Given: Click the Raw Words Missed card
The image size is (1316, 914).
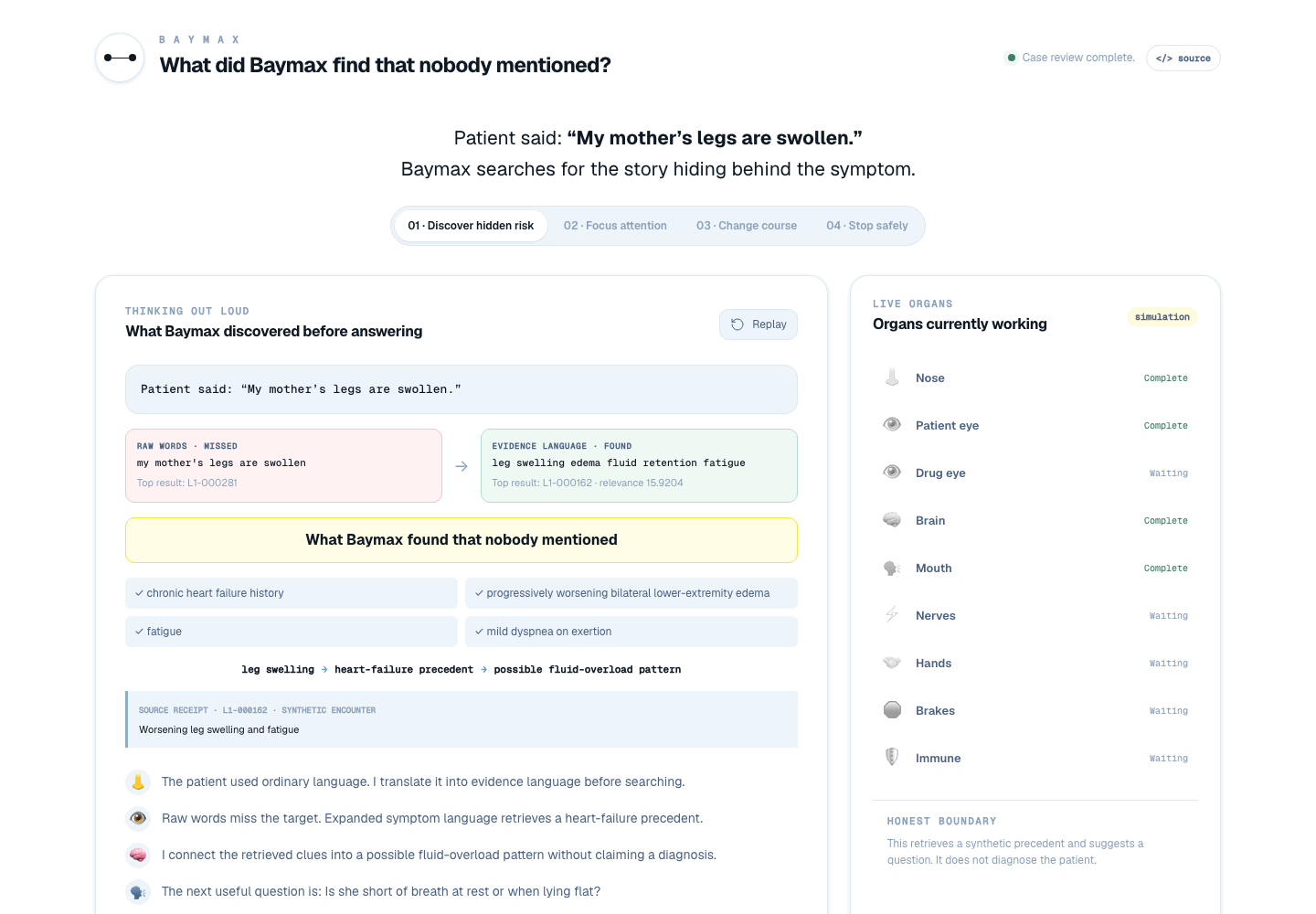Looking at the screenshot, I should (x=283, y=465).
